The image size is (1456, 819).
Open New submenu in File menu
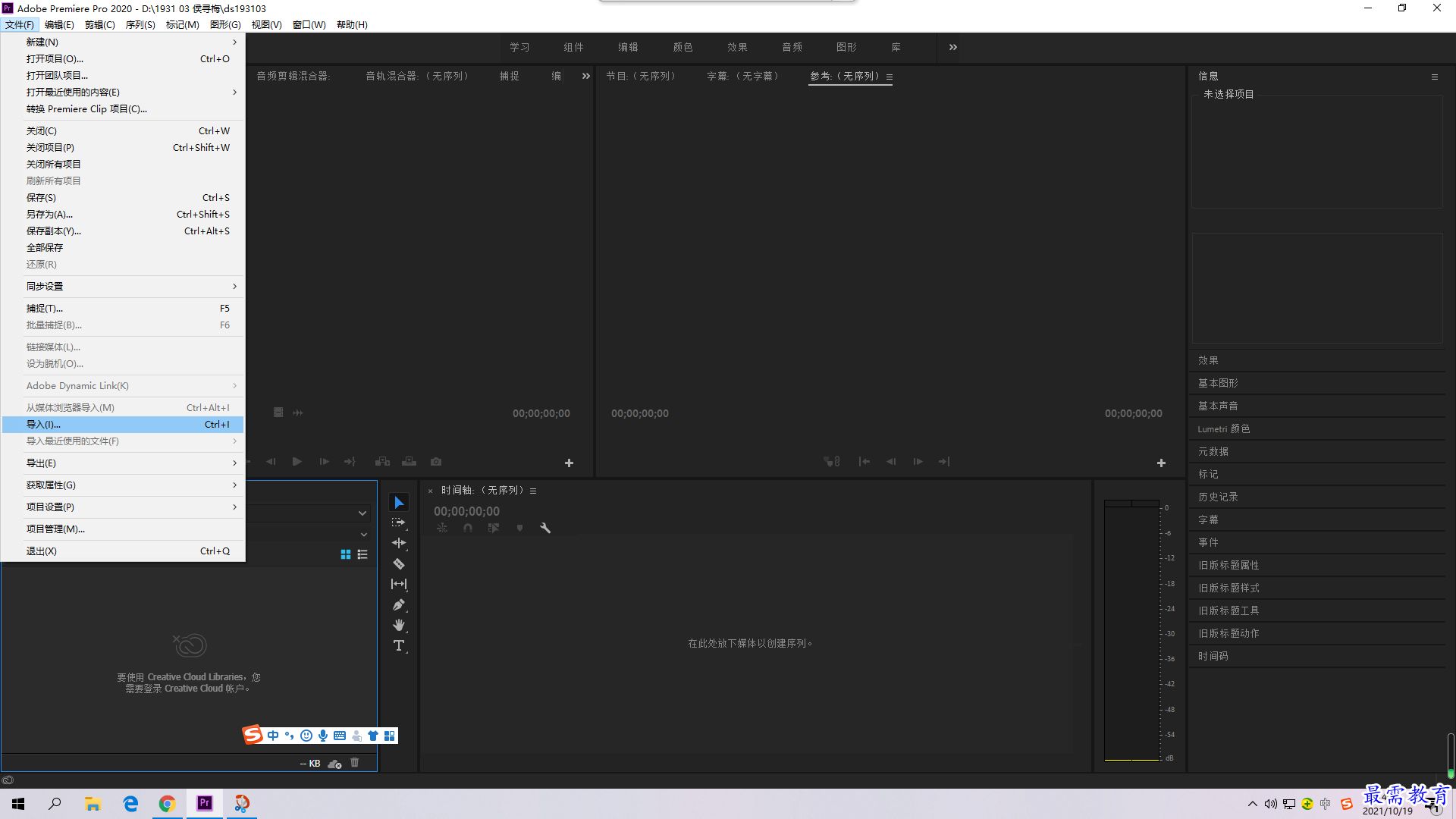(123, 42)
